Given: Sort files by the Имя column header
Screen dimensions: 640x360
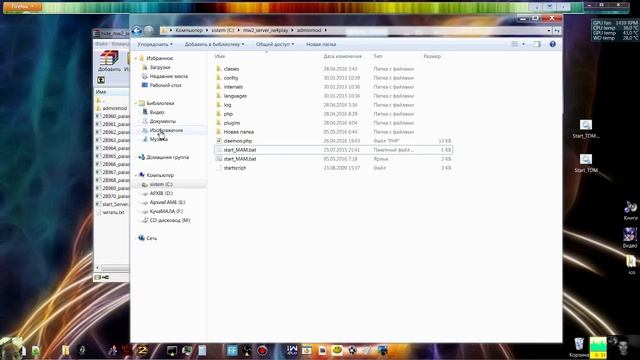Looking at the screenshot, I should (x=220, y=56).
